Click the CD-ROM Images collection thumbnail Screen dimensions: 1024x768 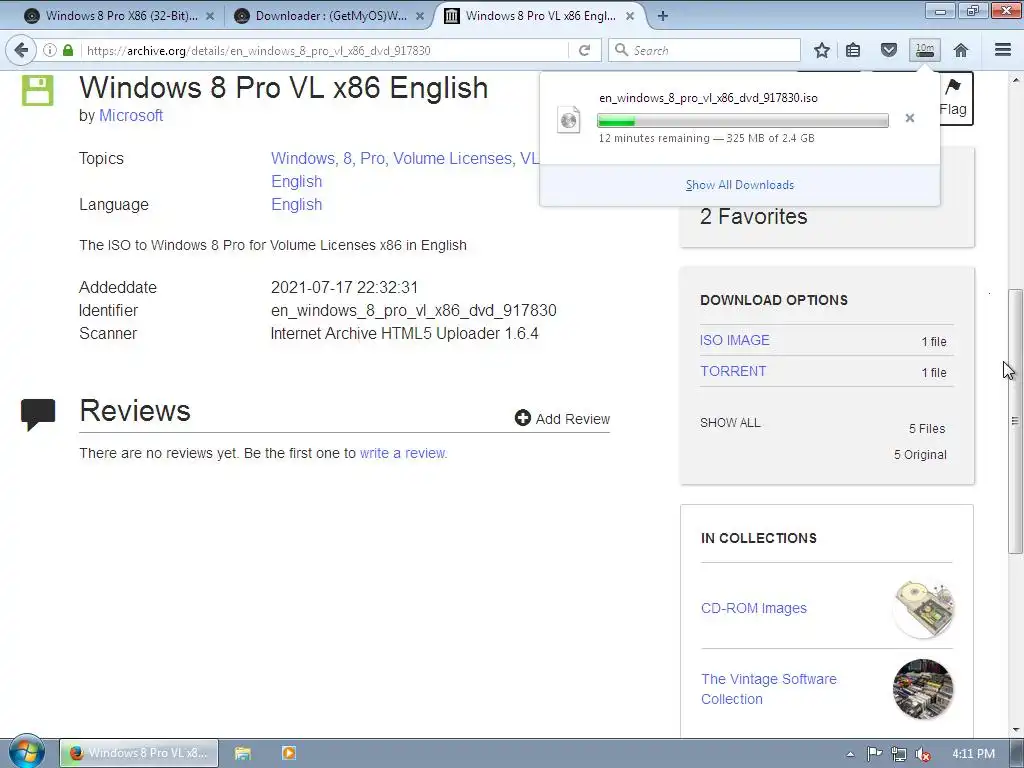(923, 609)
